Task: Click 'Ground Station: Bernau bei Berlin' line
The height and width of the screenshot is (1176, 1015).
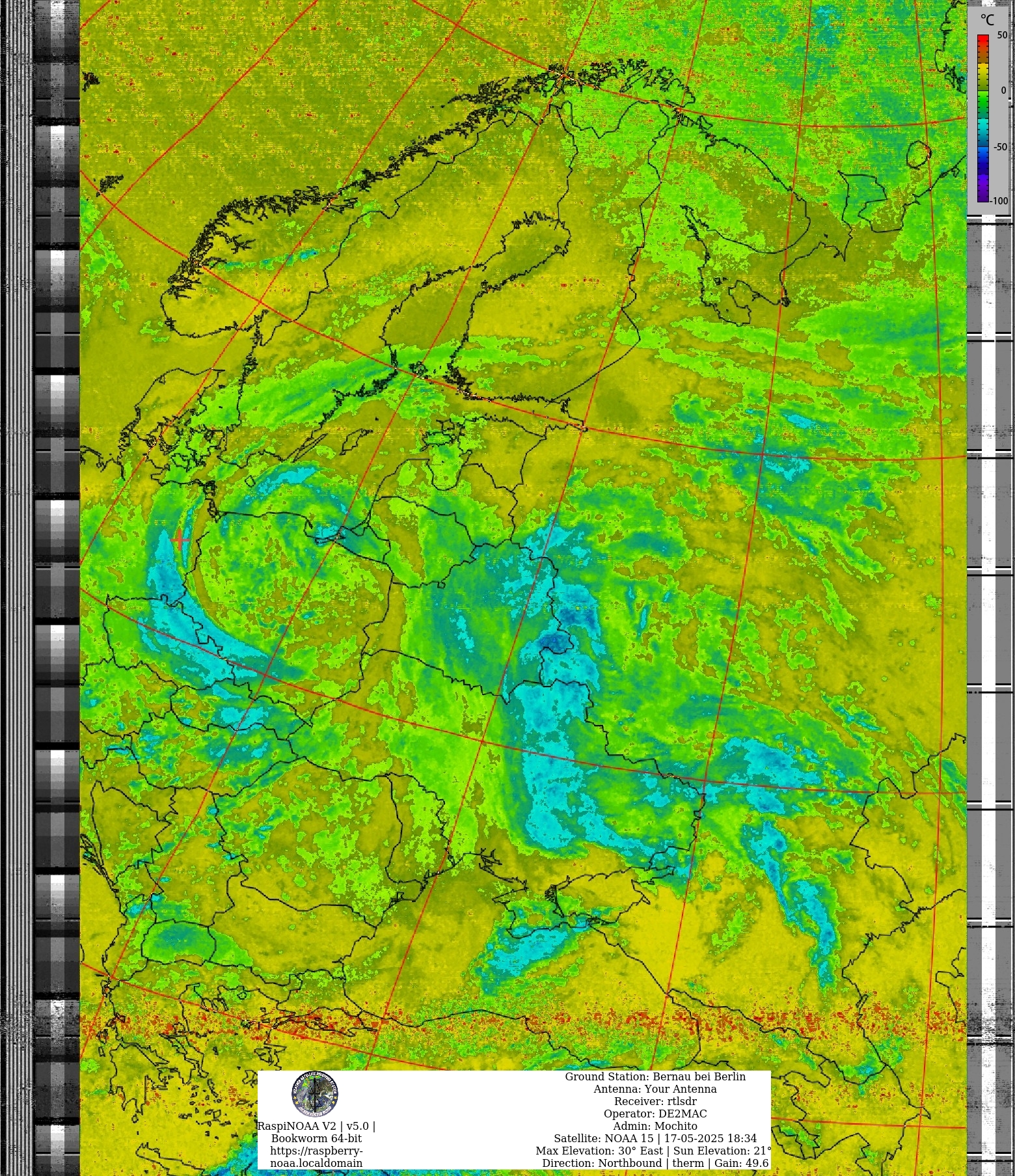Action: click(x=655, y=1076)
